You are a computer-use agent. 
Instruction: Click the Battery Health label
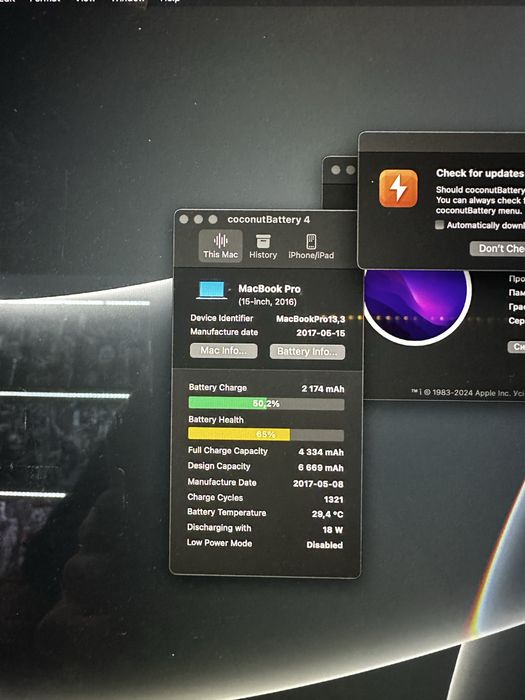[x=216, y=420]
